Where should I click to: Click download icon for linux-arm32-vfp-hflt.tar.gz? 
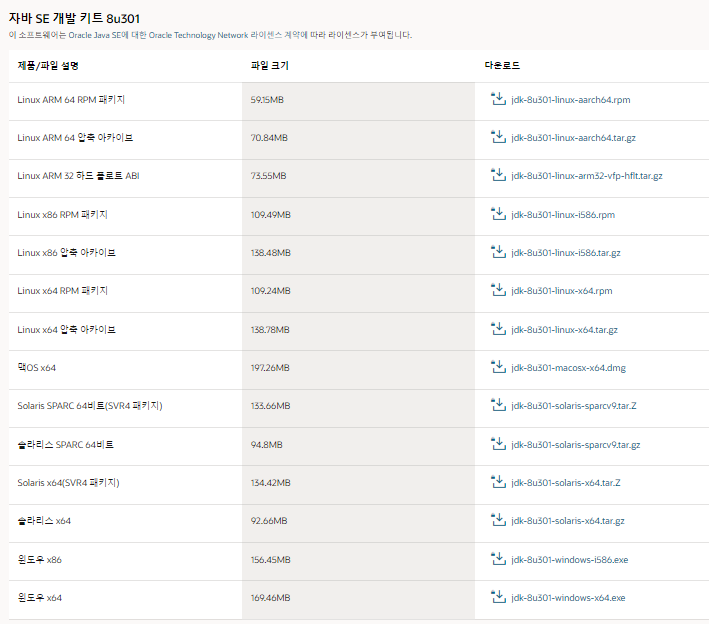click(x=498, y=175)
